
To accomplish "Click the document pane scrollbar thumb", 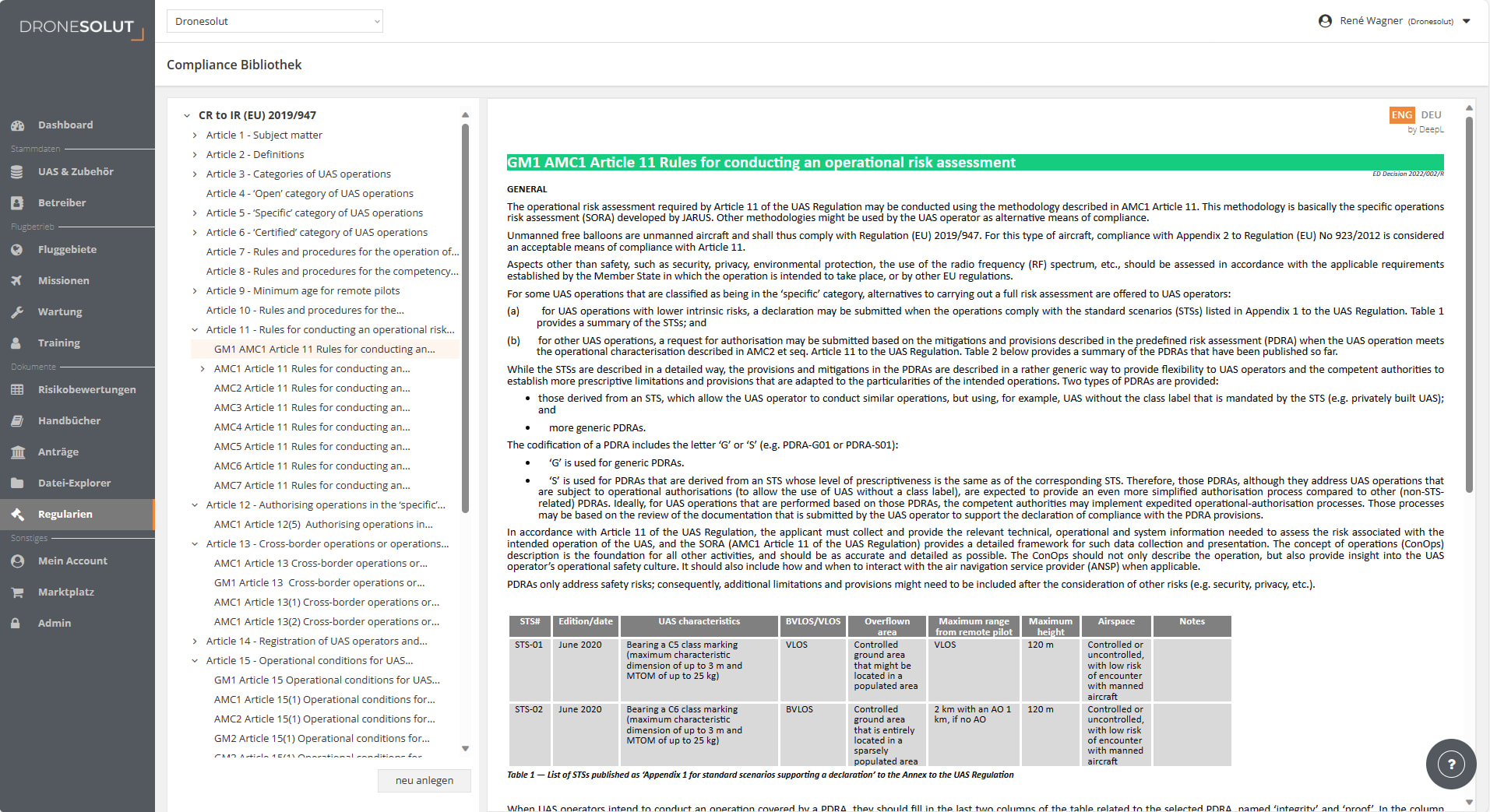I will click(1469, 304).
